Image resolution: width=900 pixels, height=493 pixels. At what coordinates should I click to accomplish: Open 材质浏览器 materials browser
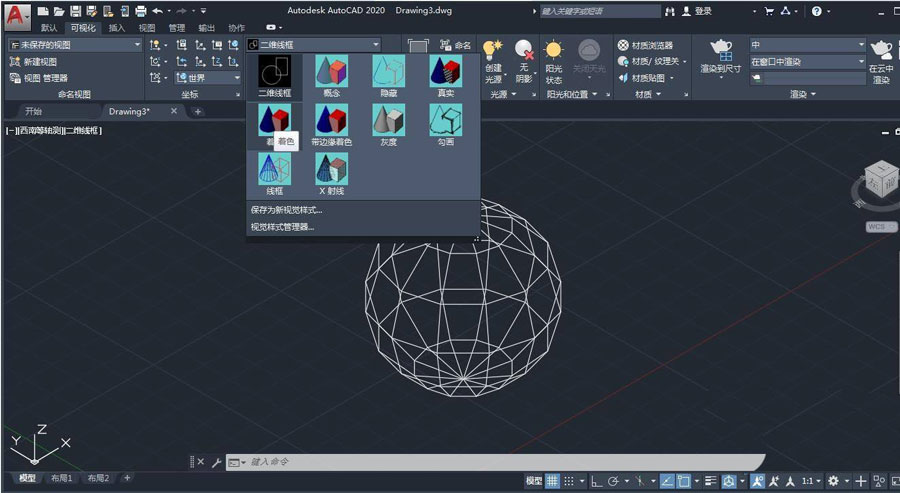(x=645, y=45)
